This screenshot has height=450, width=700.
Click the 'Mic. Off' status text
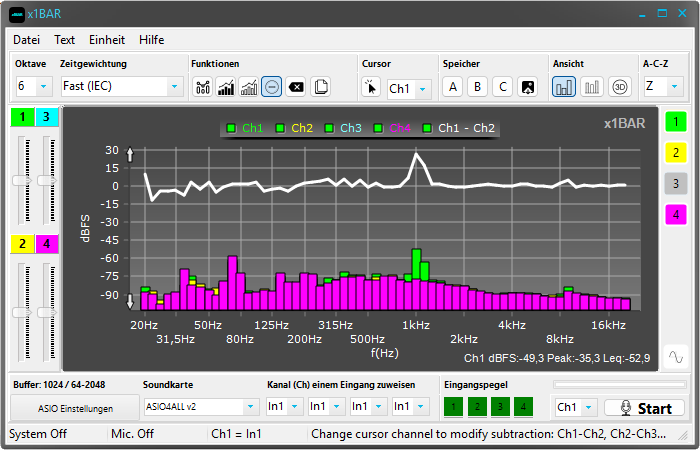(133, 434)
